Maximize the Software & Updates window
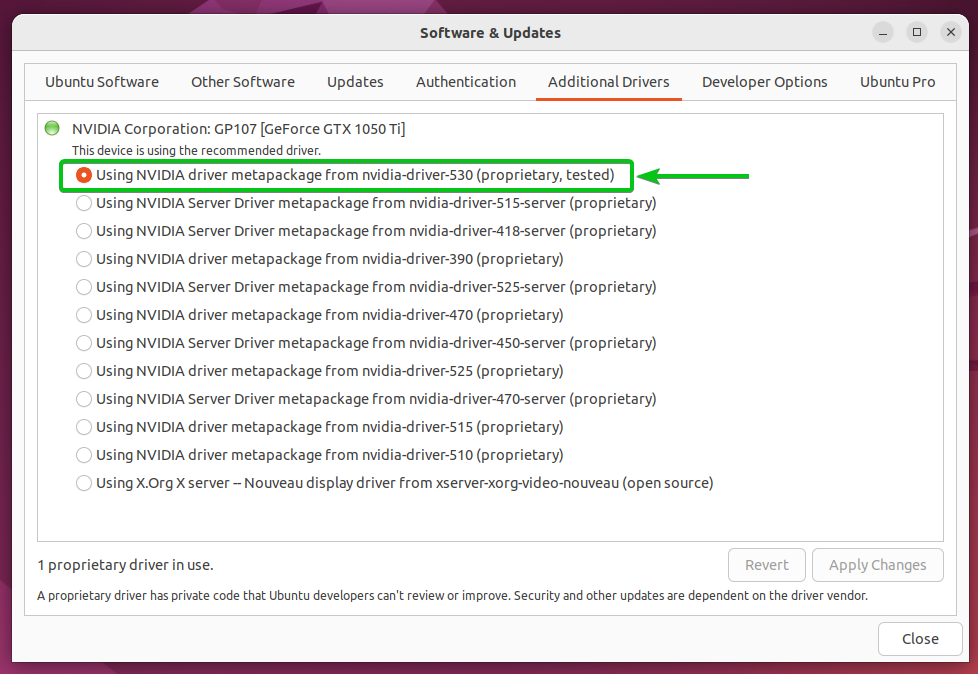Screen dimensions: 978x674 point(917,32)
